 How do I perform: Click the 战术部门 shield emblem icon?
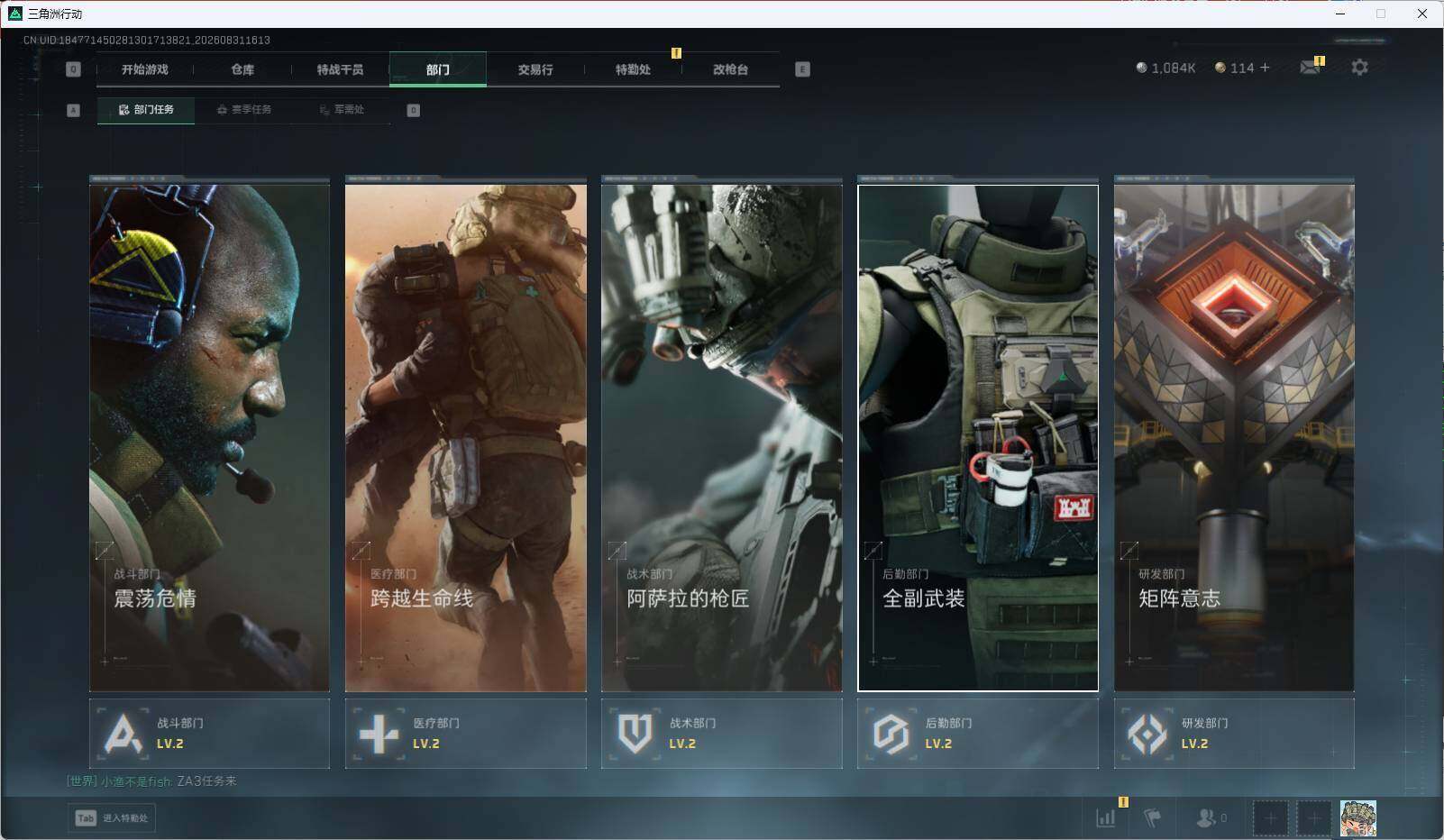coord(635,734)
